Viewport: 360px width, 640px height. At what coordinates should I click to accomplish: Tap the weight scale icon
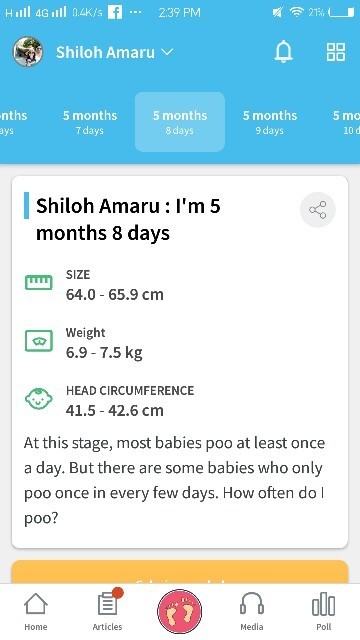tap(39, 341)
